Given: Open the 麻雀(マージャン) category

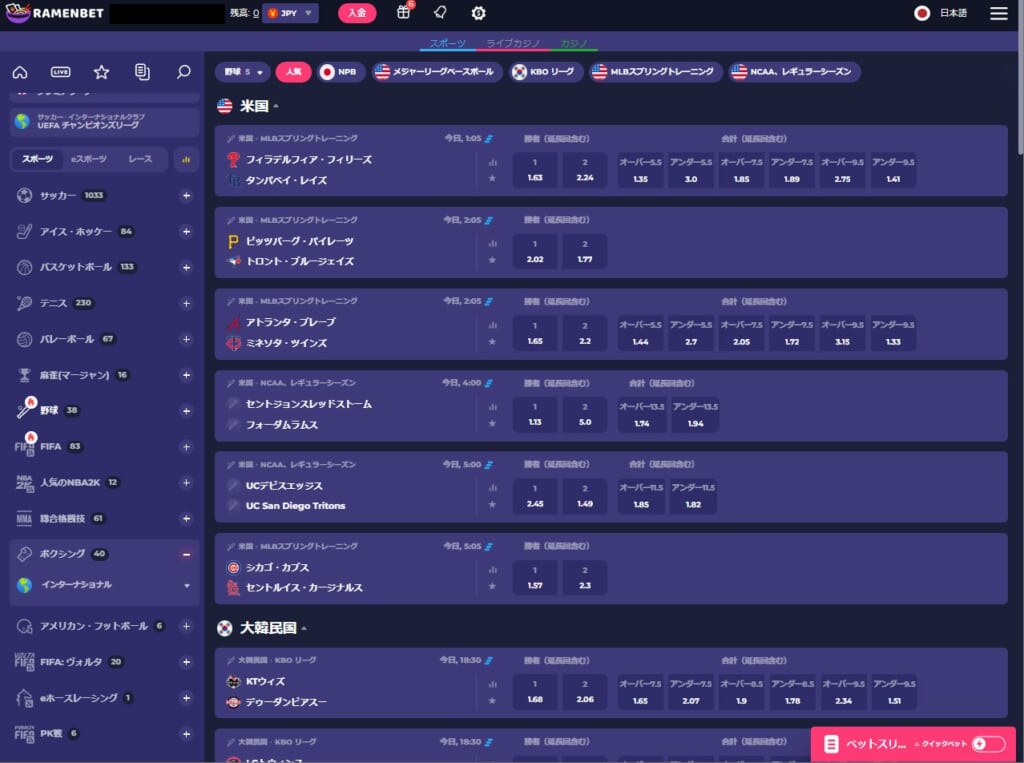Looking at the screenshot, I should pos(74,375).
